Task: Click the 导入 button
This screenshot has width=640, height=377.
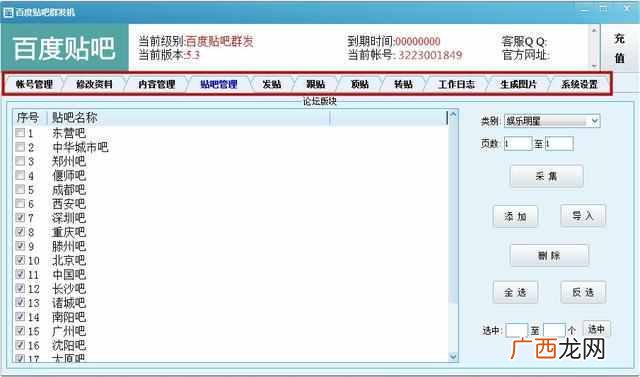Action: (583, 215)
